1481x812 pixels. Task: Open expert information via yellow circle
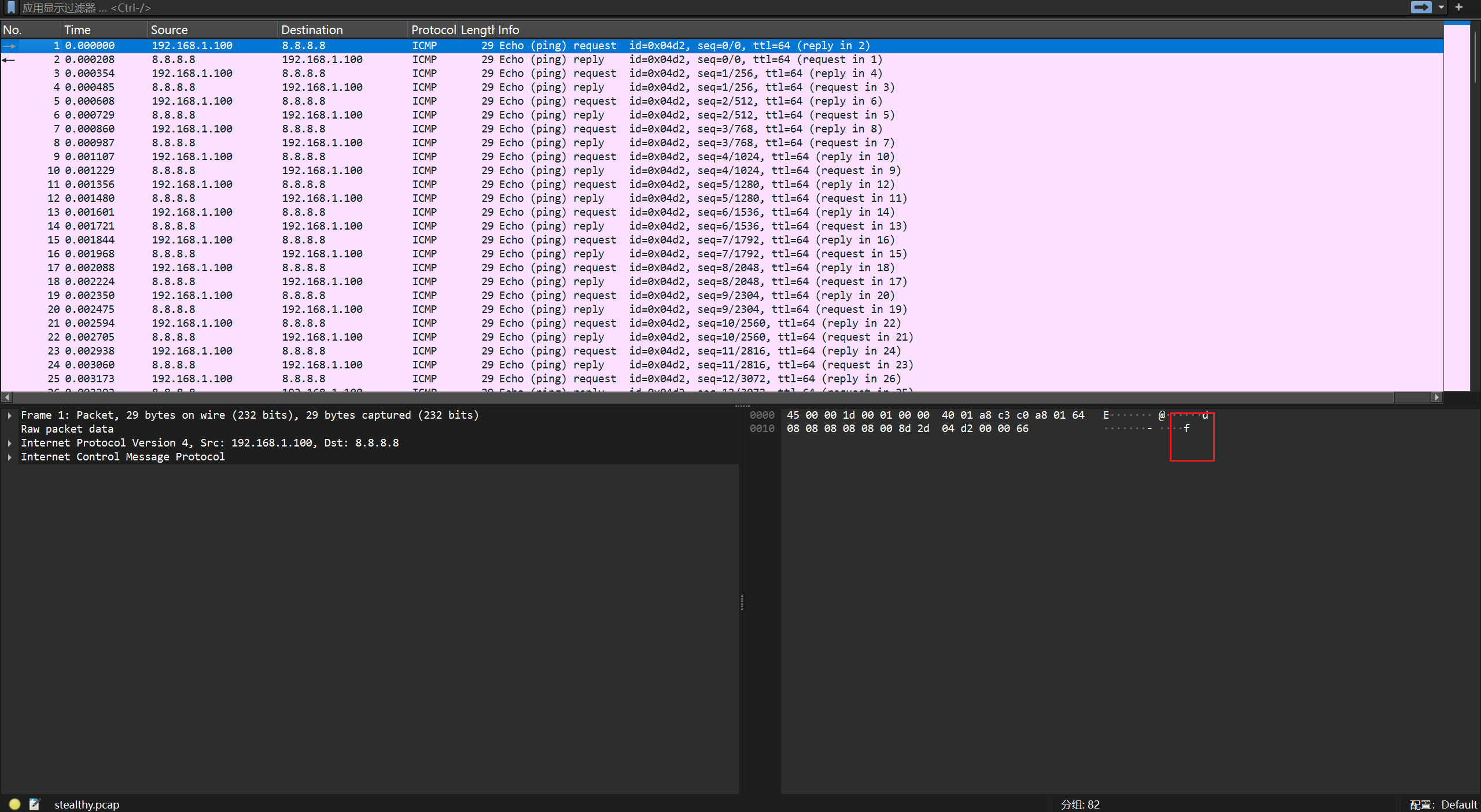click(15, 804)
